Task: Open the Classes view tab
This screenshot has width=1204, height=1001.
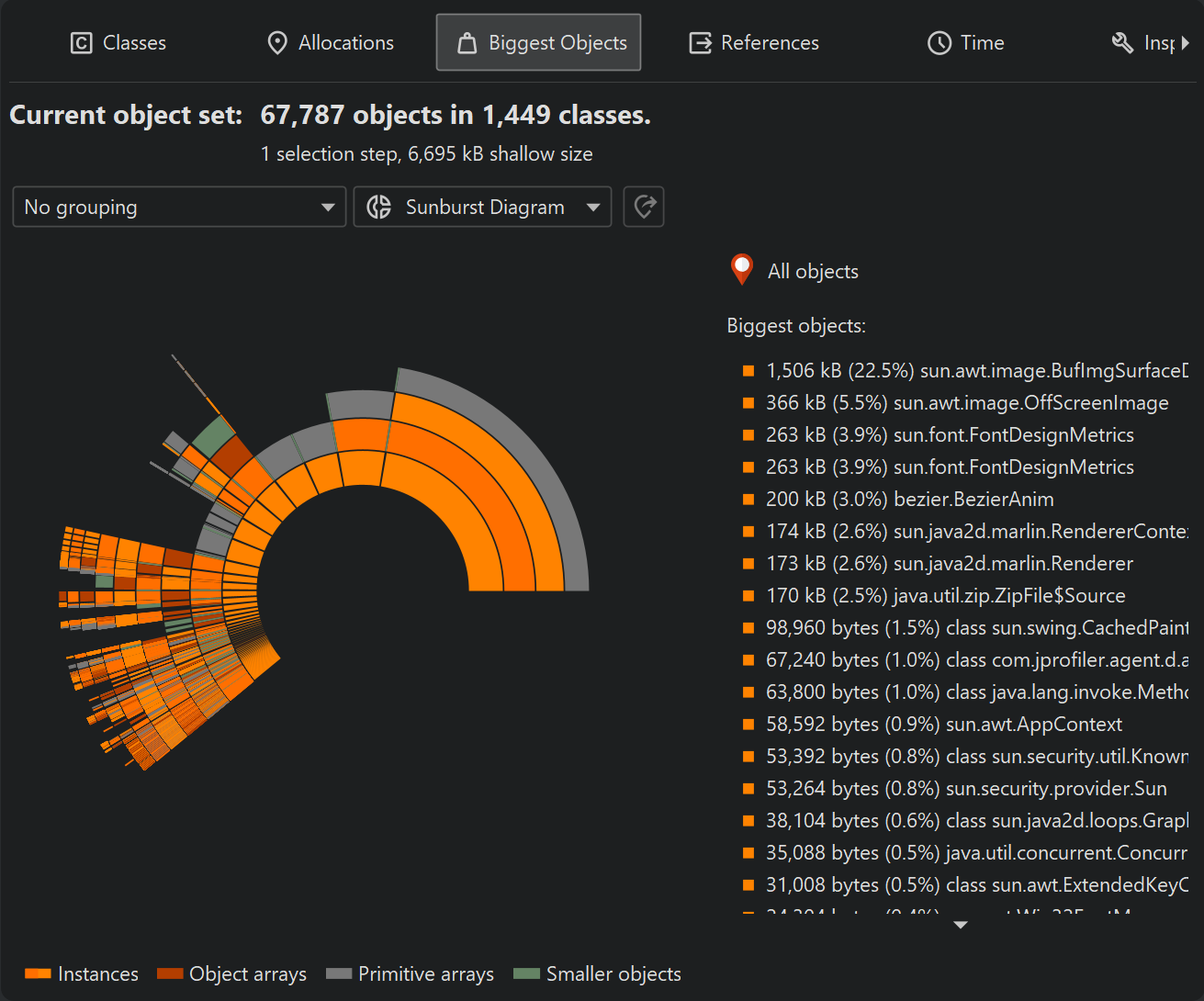Action: (118, 43)
